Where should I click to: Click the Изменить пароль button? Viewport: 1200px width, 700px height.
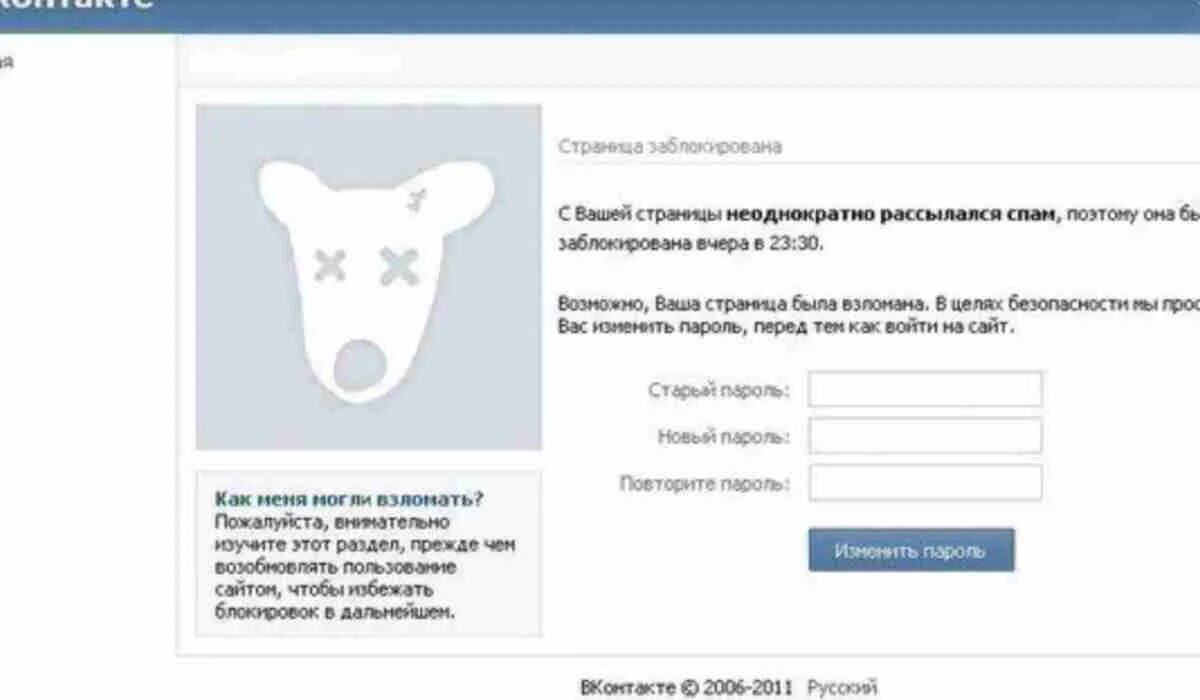click(x=911, y=550)
